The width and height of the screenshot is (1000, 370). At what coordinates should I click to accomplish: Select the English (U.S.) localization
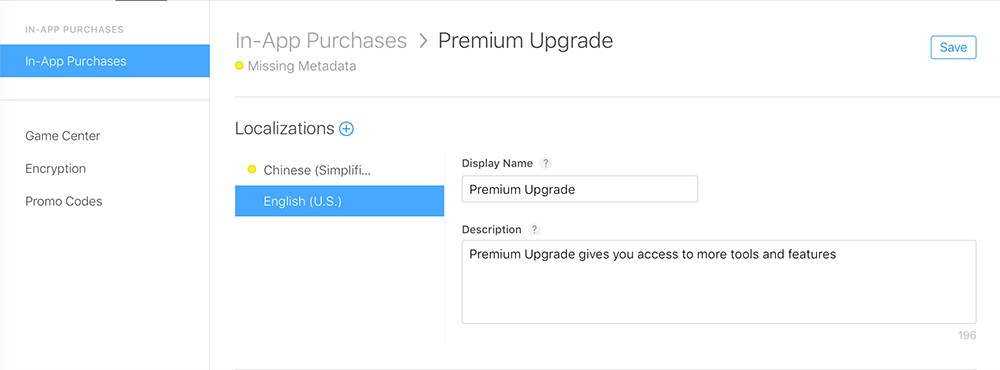point(339,201)
